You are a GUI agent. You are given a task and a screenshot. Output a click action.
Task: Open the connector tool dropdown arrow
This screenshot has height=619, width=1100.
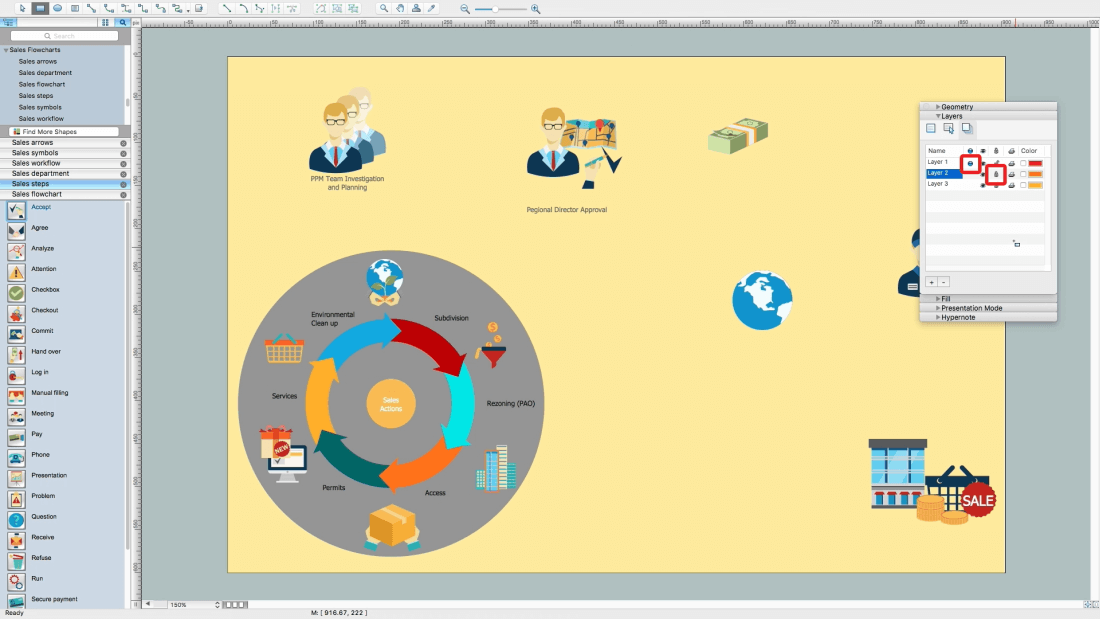point(188,10)
